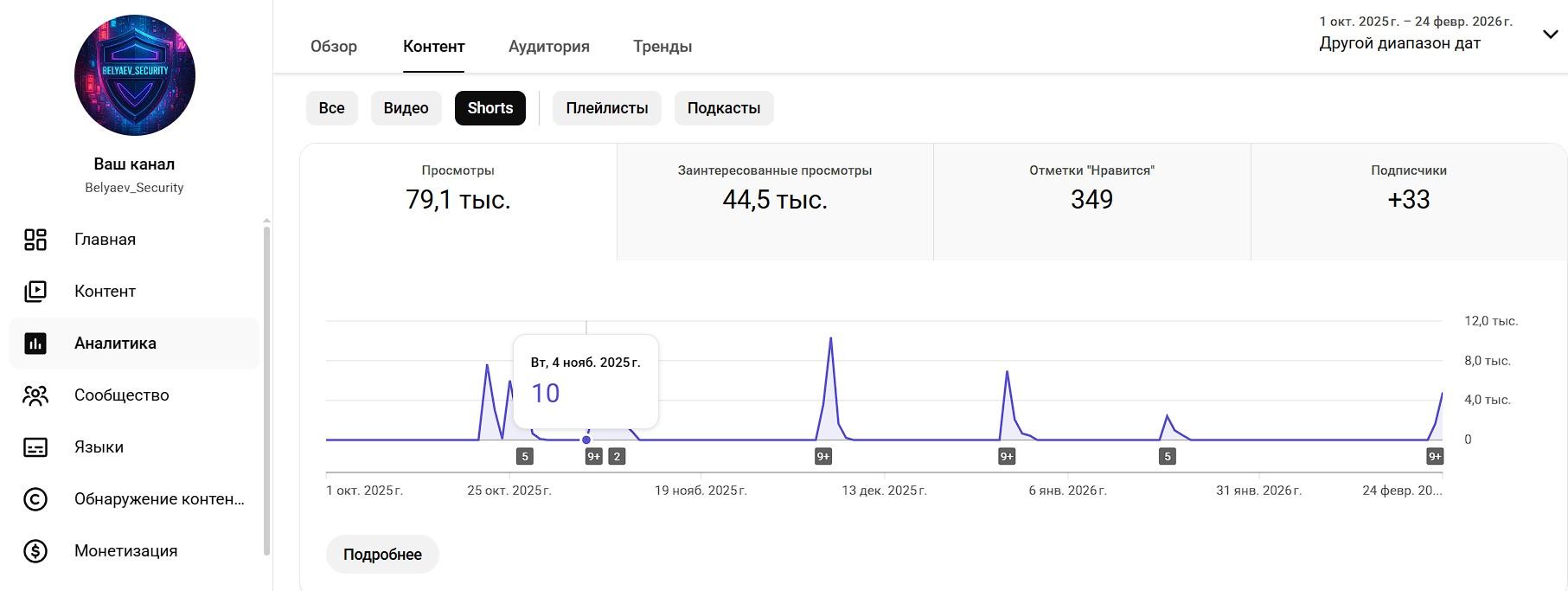Open Главная in the sidebar
The width and height of the screenshot is (1568, 591).
pos(134,240)
